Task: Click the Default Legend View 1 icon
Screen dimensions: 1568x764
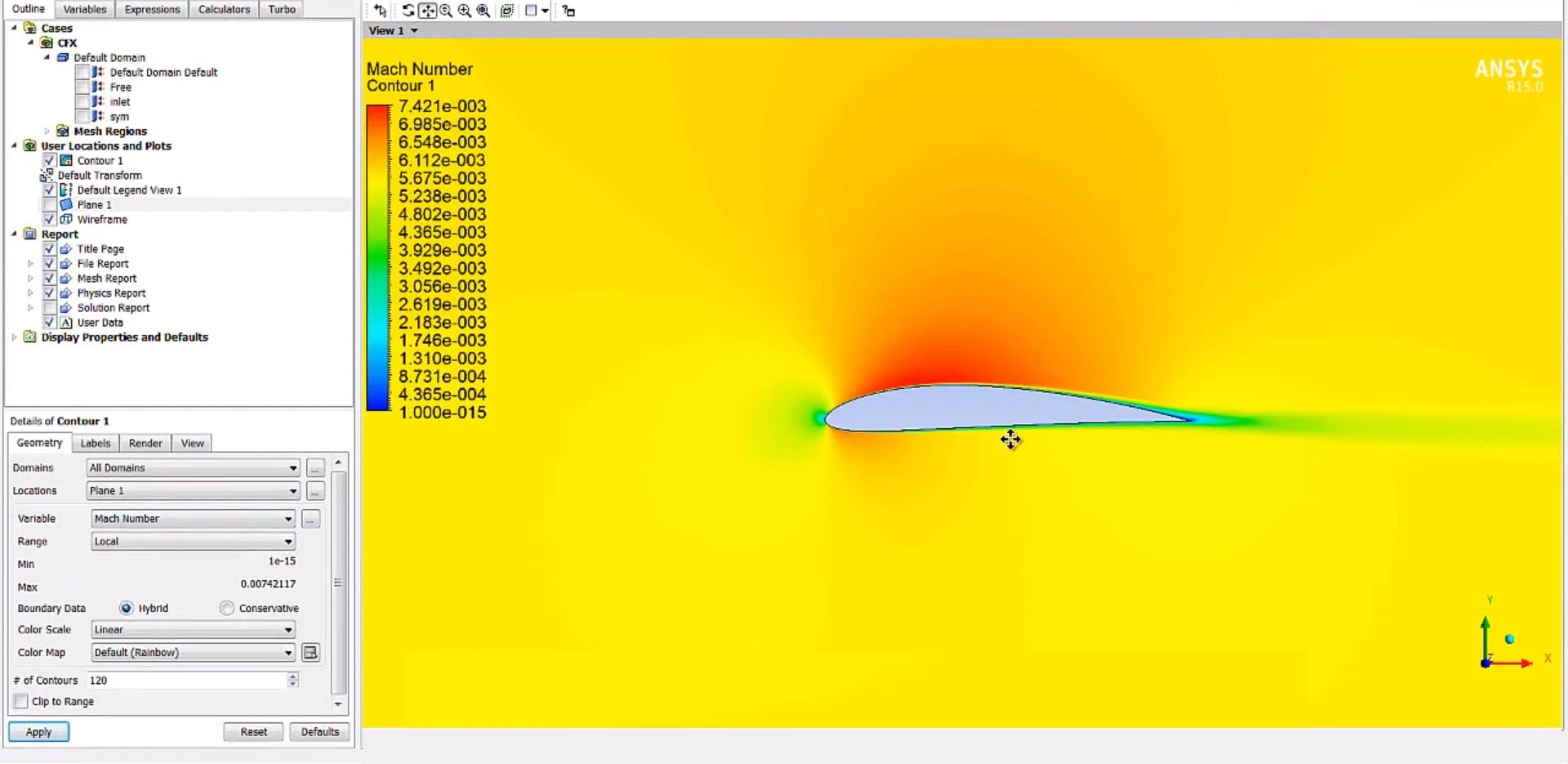Action: click(x=66, y=190)
